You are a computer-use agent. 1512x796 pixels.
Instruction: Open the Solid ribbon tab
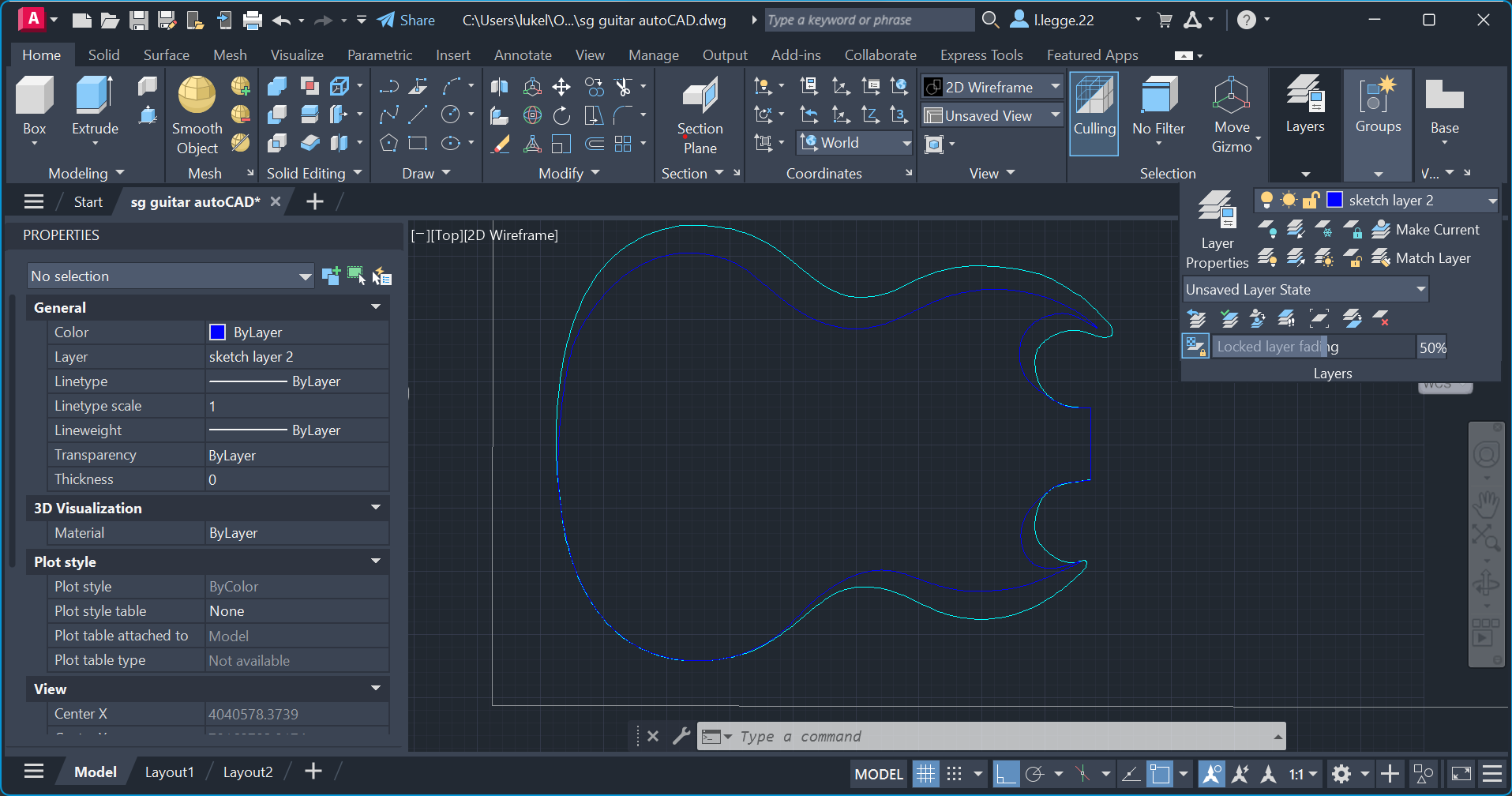(103, 54)
